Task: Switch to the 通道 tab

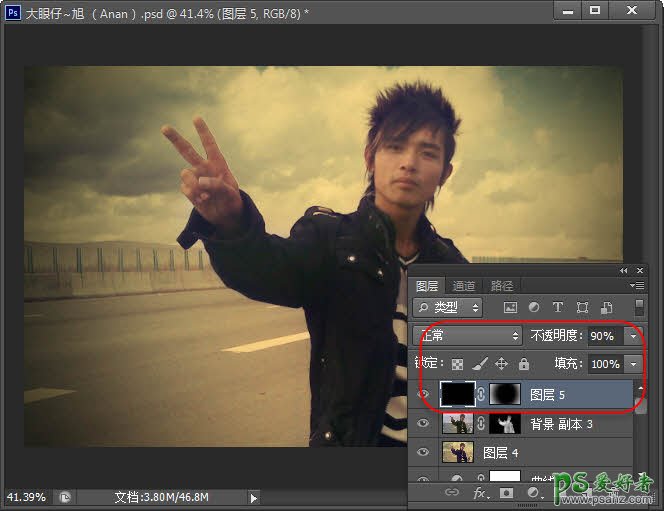Action: pyautogui.click(x=463, y=286)
